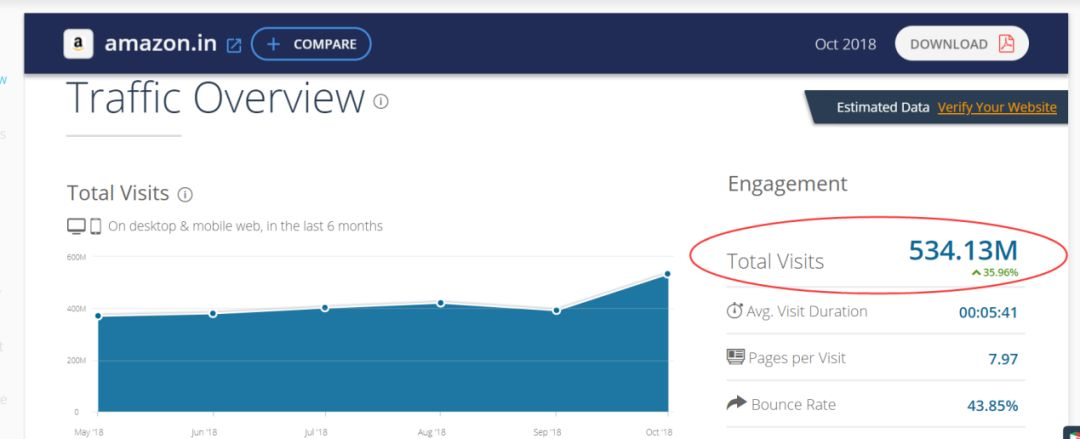This screenshot has width=1080, height=439.
Task: Click the desktop monitor device icon
Action: 76,226
